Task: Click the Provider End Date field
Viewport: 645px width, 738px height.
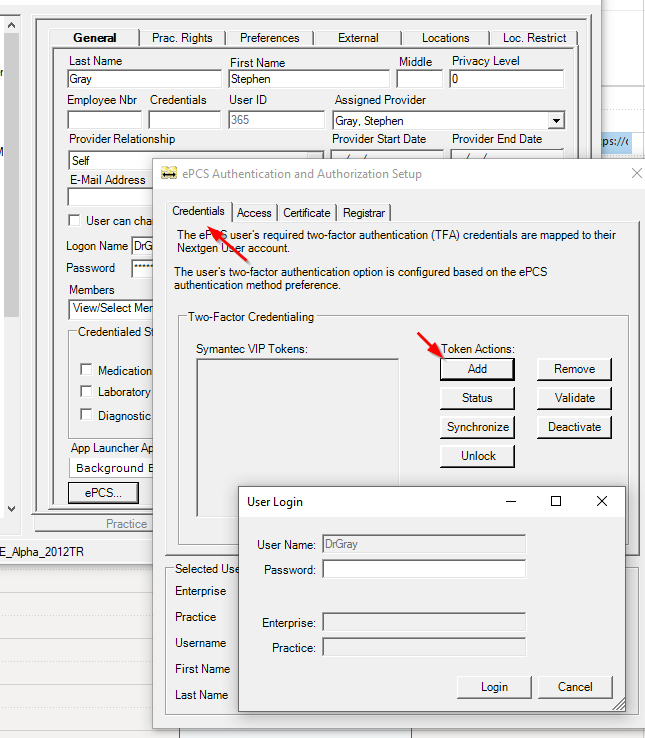Action: click(507, 154)
